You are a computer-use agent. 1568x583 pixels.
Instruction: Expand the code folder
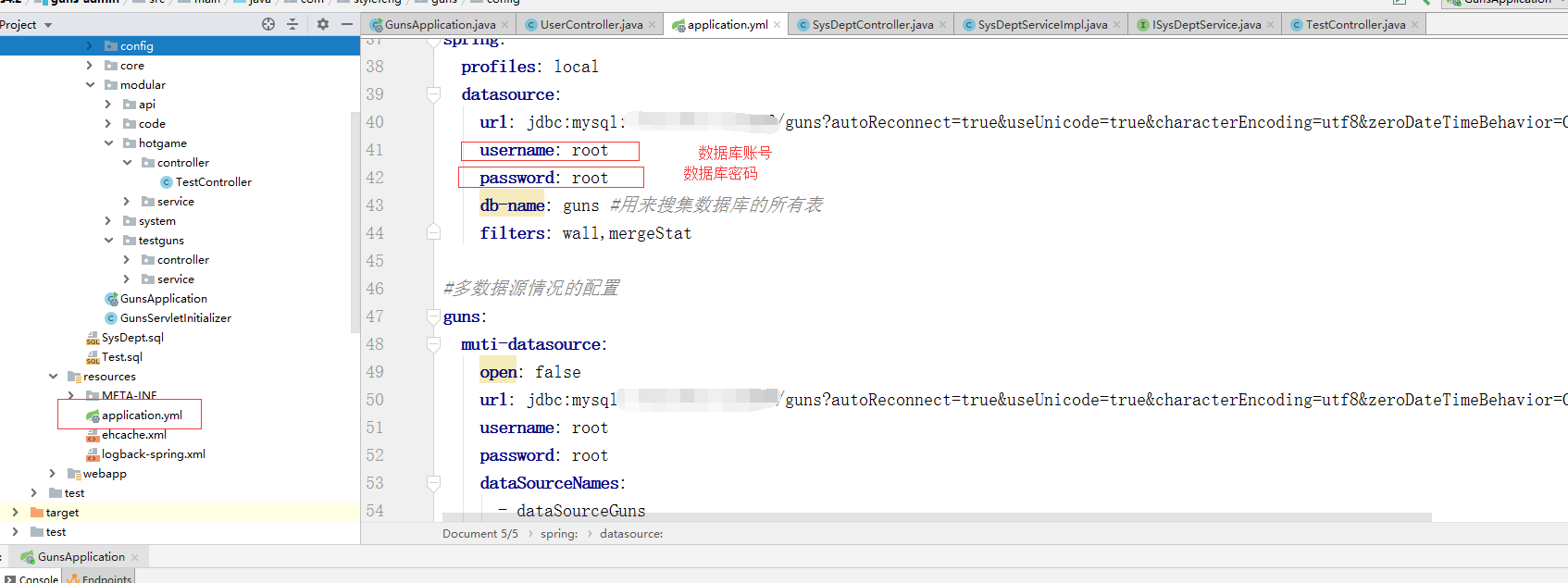coord(108,124)
